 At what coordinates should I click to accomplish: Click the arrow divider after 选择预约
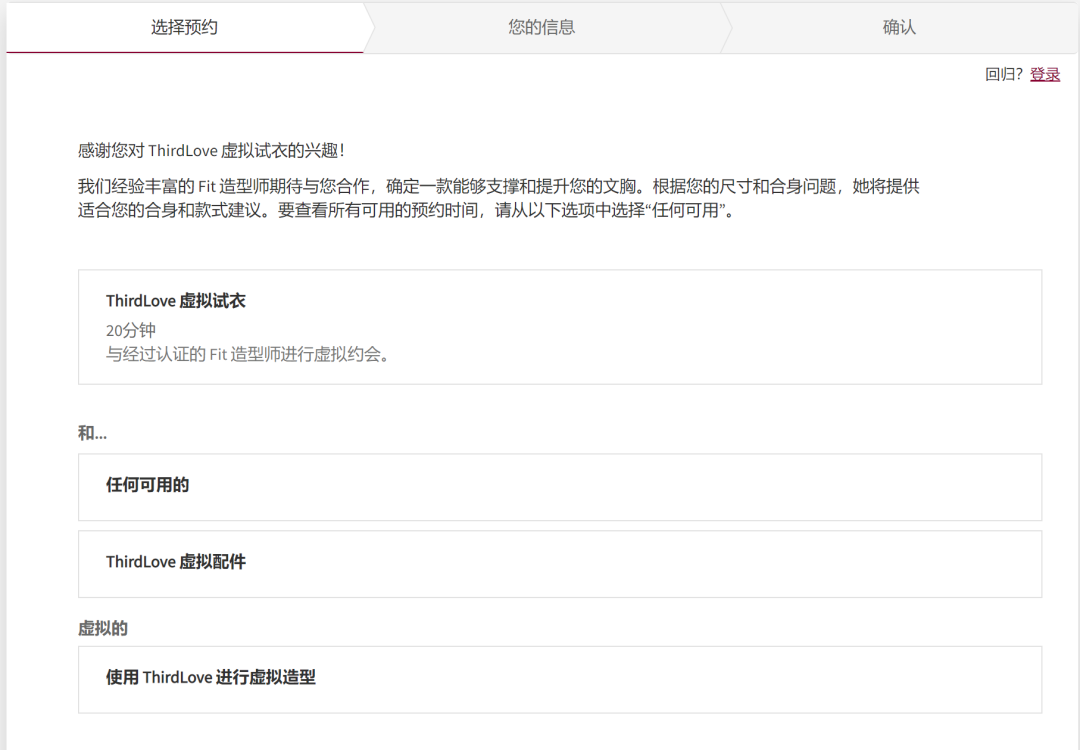[369, 28]
